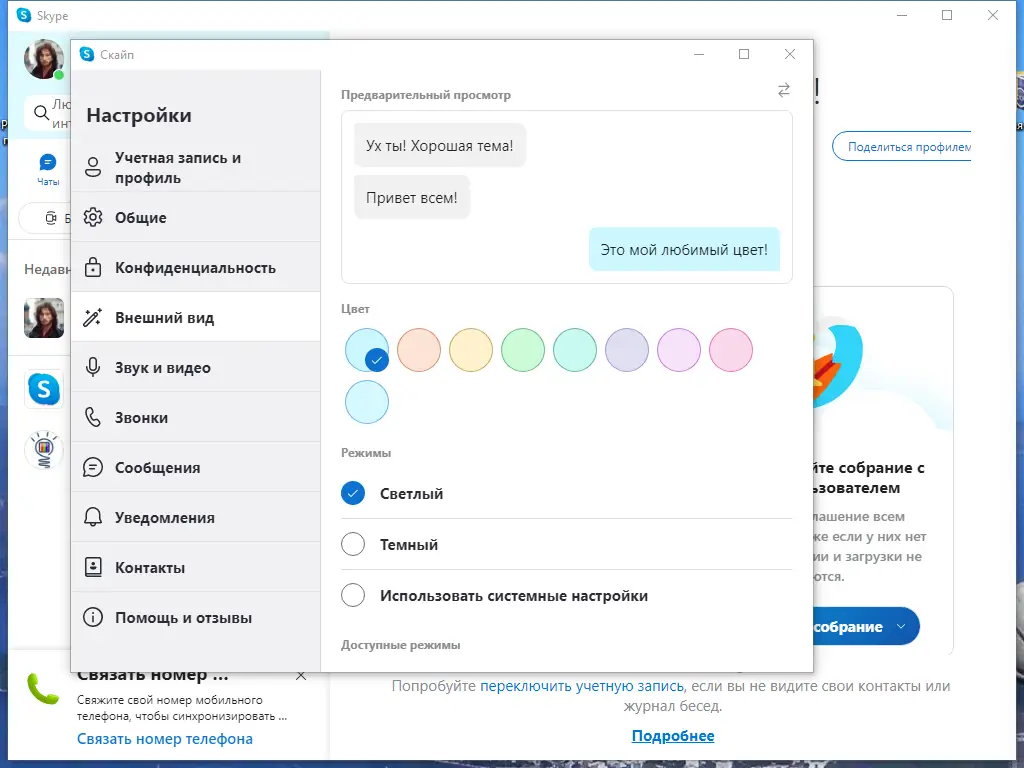Click the 'Связать номер телефона' link
1024x768 pixels.
[165, 739]
